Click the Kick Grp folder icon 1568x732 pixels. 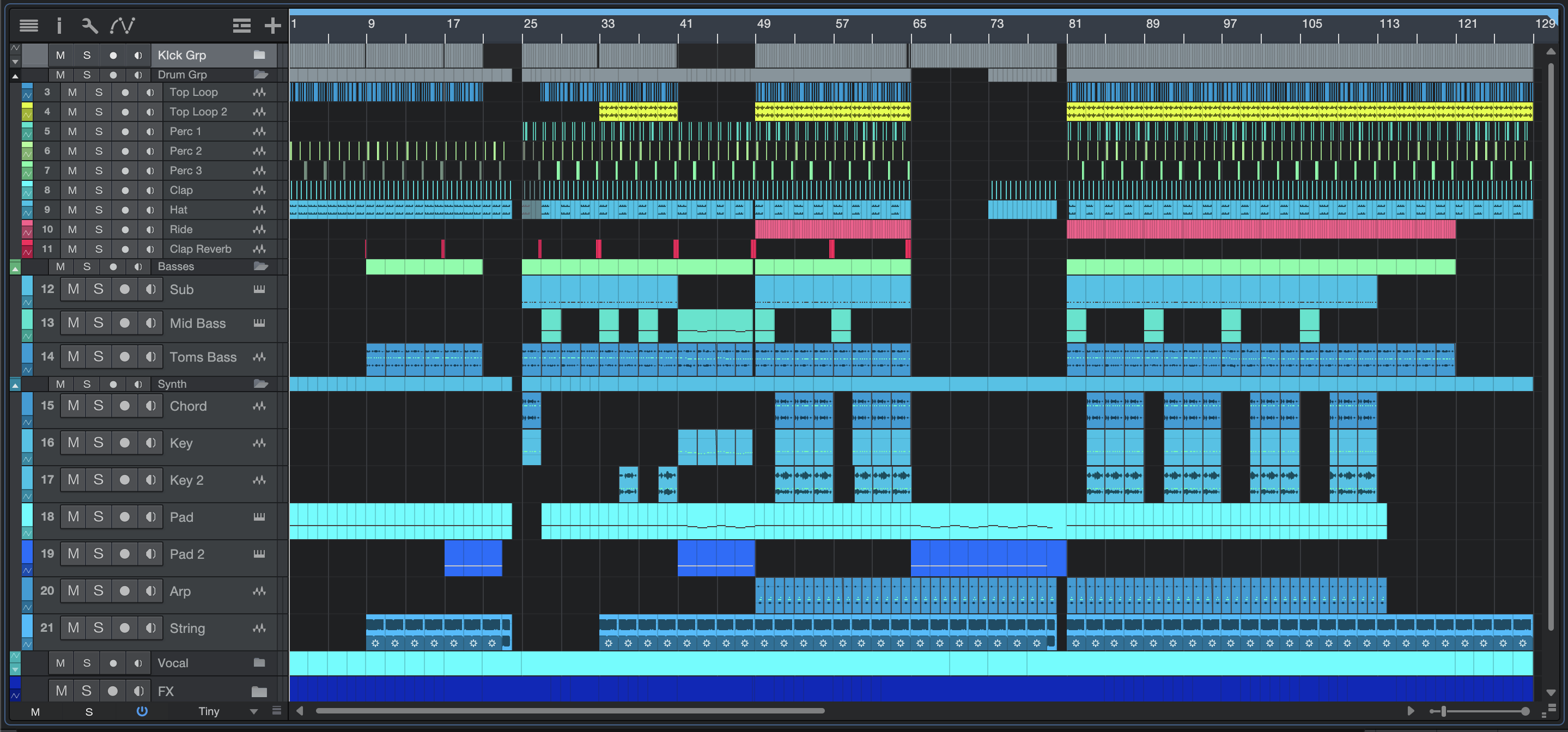[x=259, y=55]
